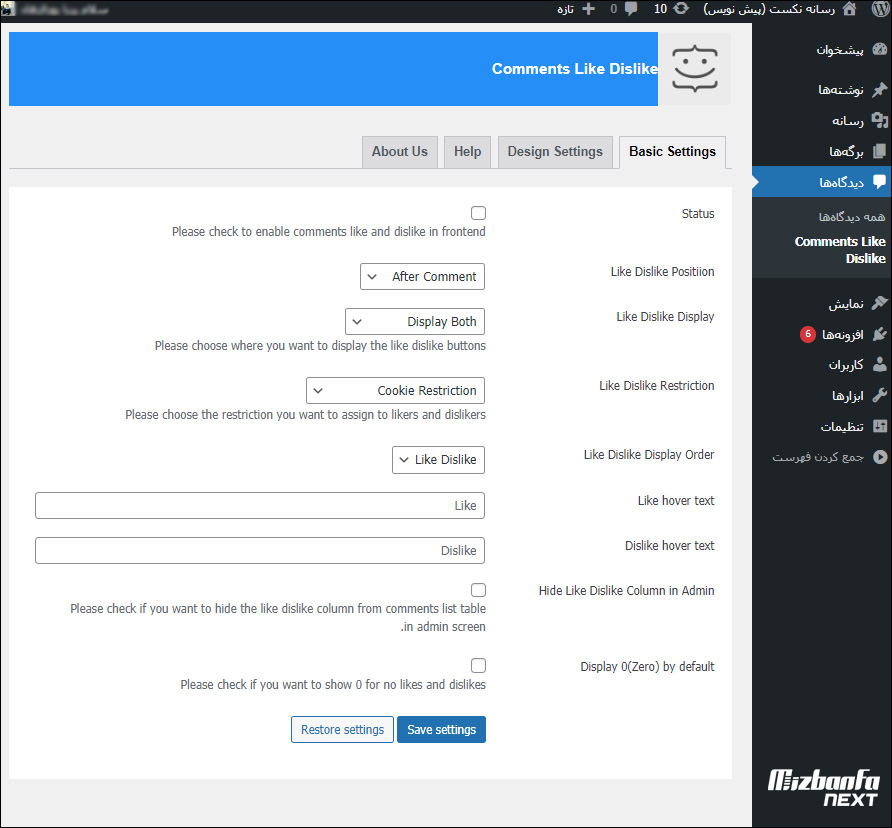Click the media icon (رسانه)
The height and width of the screenshot is (828, 892).
(x=879, y=120)
